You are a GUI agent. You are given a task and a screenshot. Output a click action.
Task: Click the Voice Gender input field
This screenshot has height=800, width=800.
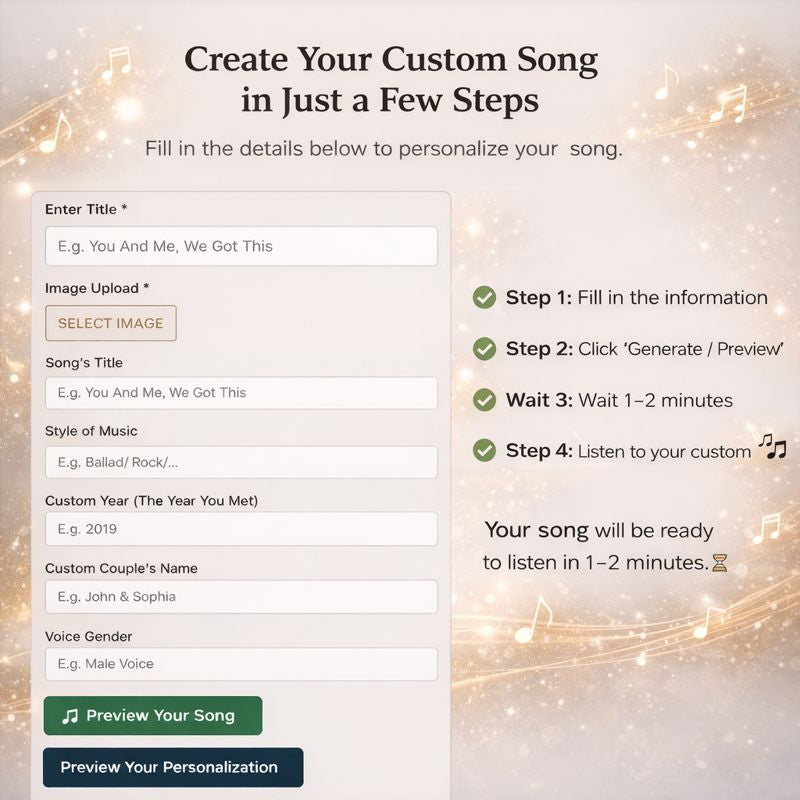(x=240, y=664)
